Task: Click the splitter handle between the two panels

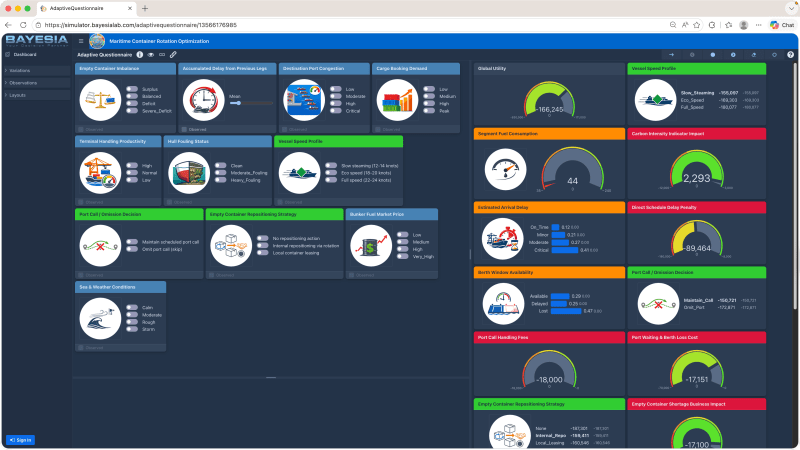Action: coord(470,254)
